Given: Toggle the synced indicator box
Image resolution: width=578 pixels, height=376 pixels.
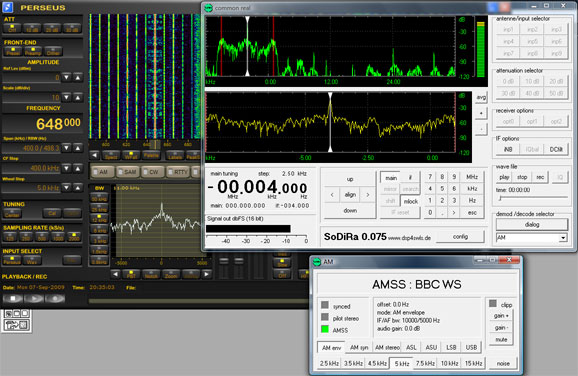Looking at the screenshot, I should point(325,305).
